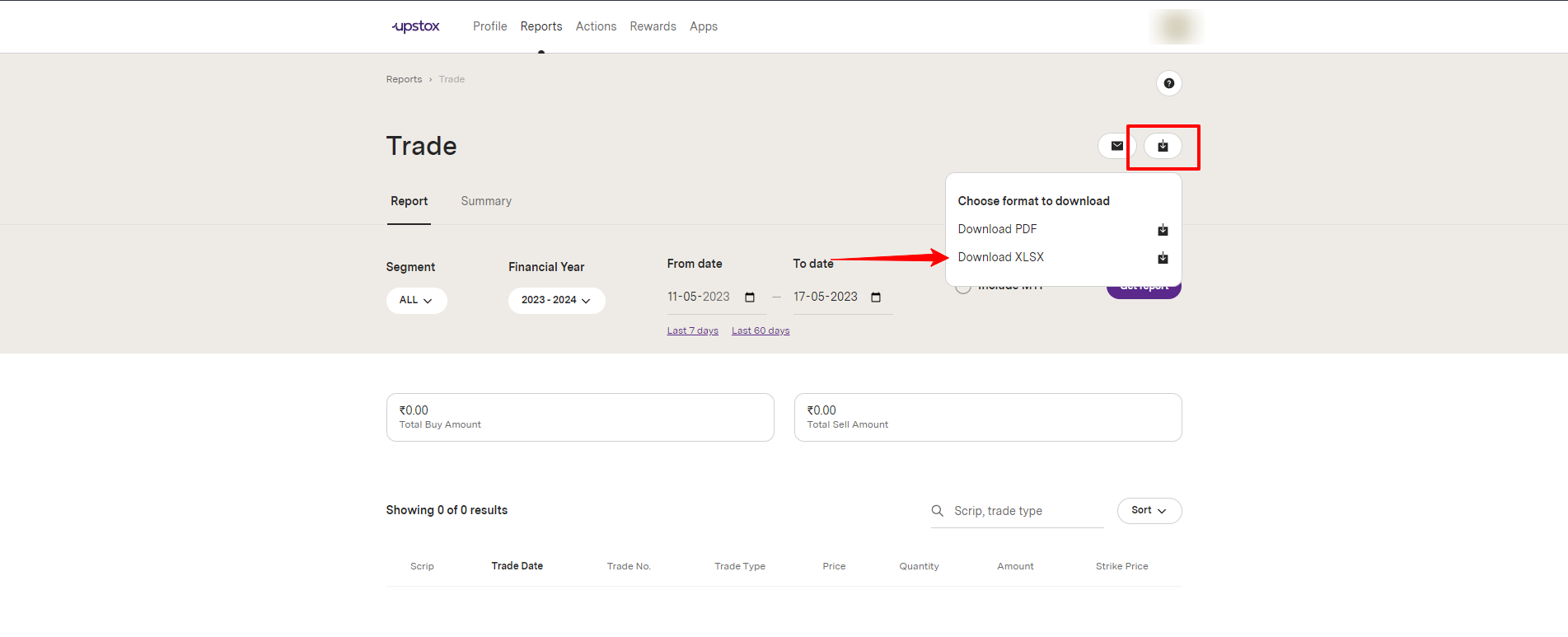
Task: Open the Sort dropdown
Action: click(1149, 511)
